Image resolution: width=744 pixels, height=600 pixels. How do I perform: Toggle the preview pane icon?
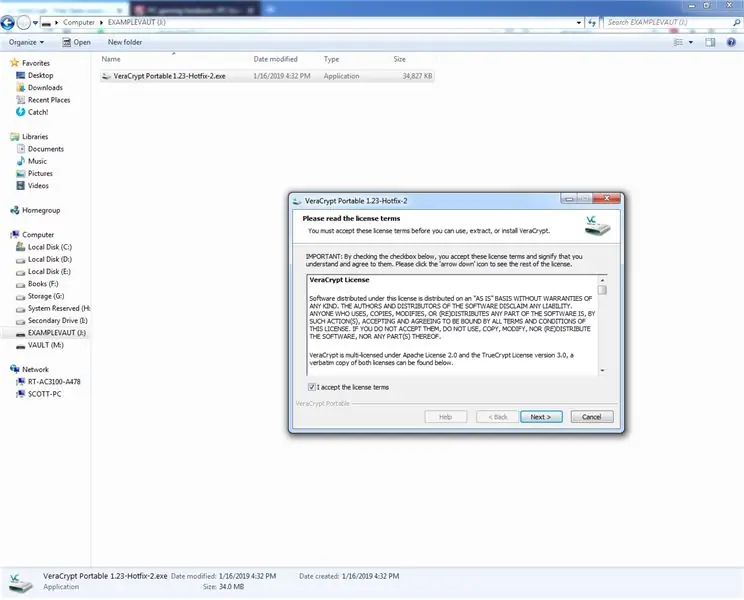(710, 43)
